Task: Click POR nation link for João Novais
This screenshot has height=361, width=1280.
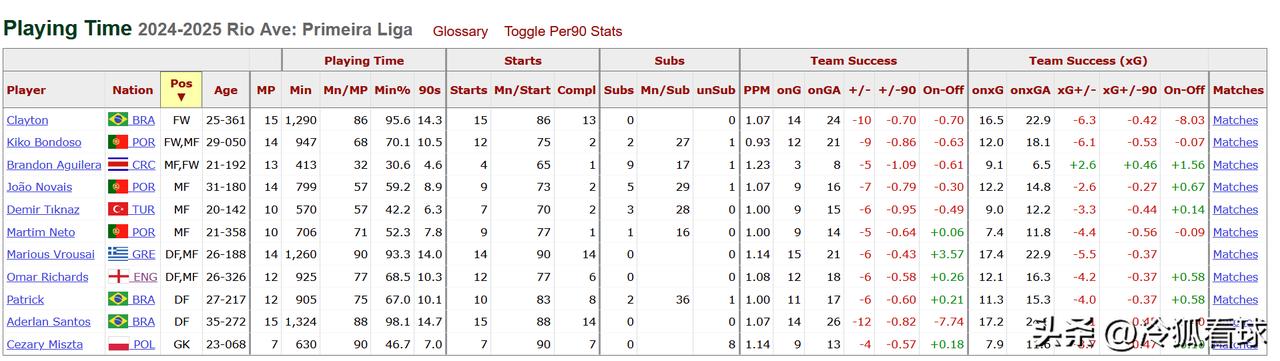Action: click(x=143, y=187)
